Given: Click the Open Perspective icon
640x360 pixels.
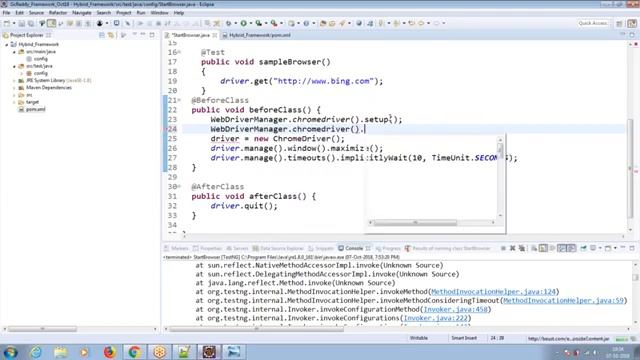Looking at the screenshot, I should coord(619,24).
